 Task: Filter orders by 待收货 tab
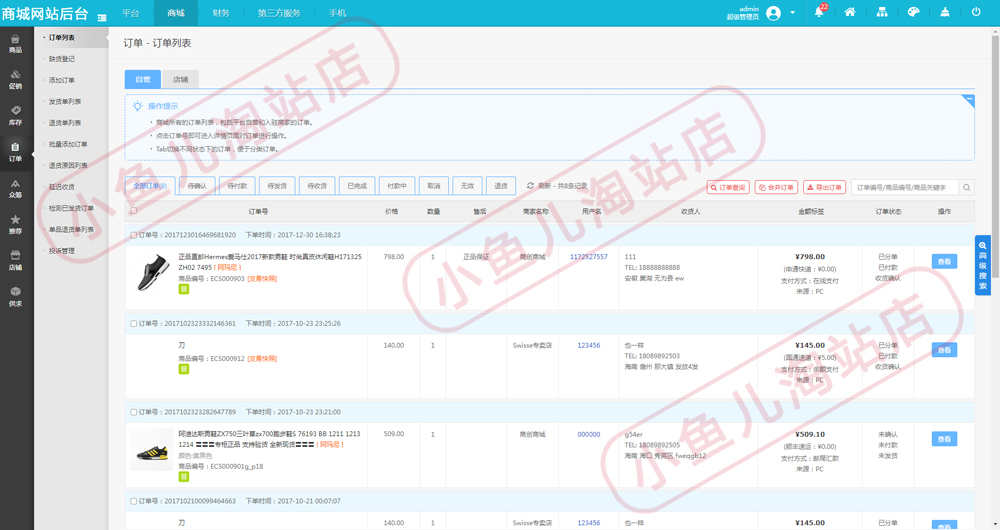pos(317,186)
